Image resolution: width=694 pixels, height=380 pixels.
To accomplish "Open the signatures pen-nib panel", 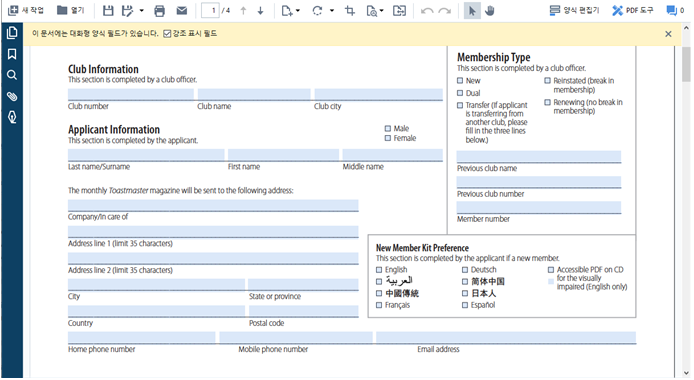I will (12, 117).
